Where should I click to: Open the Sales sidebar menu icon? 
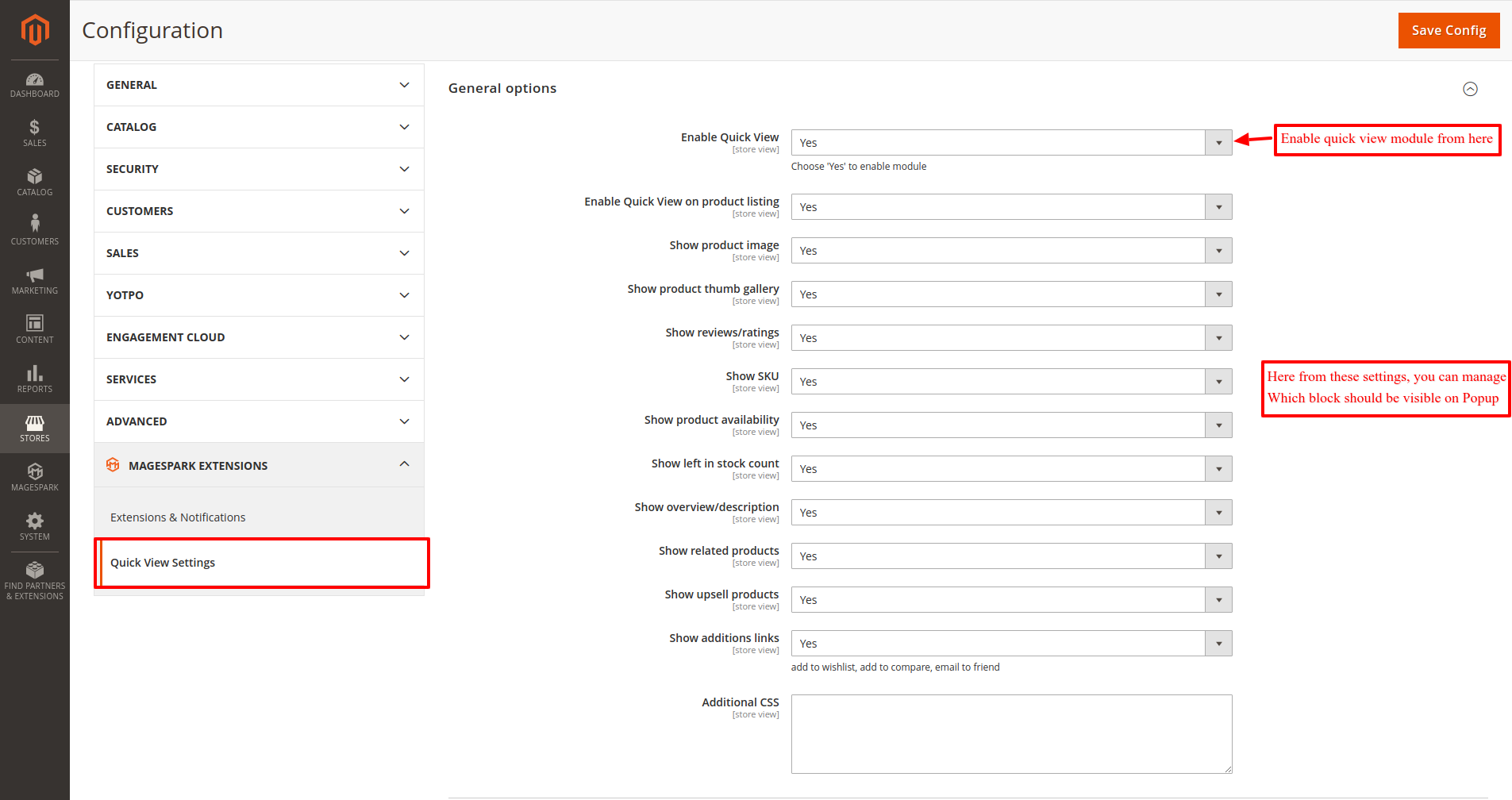35,128
